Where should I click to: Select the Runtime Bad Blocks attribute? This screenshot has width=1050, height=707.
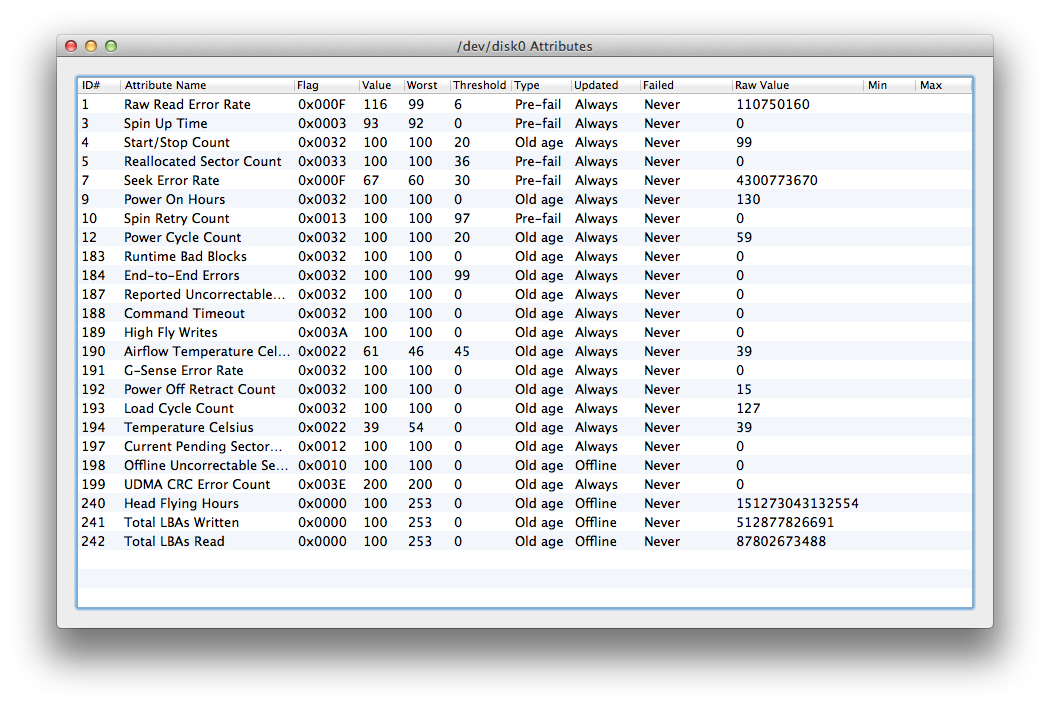pos(525,256)
